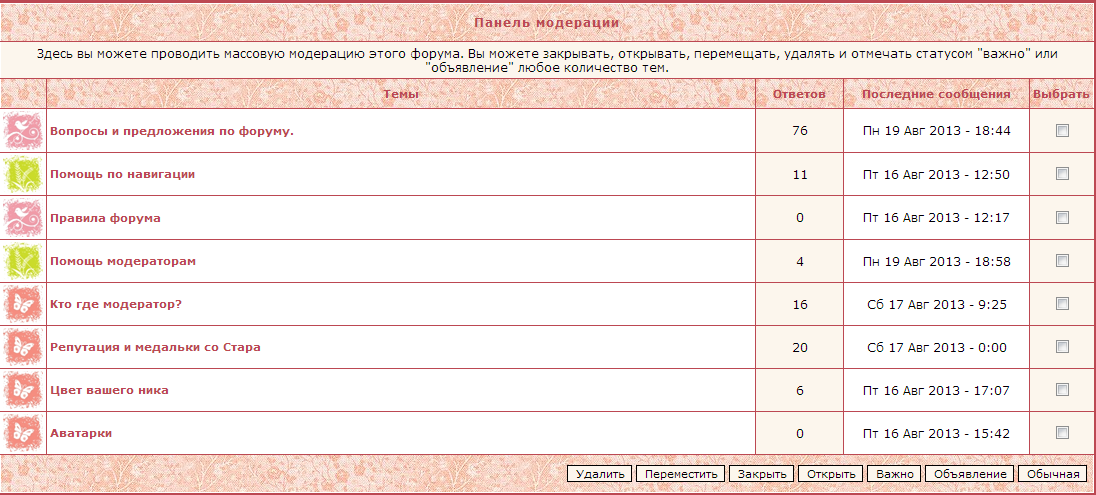Select the "Репутация и медальки со Стара" checkbox
1096x495 pixels.
tap(1062, 347)
